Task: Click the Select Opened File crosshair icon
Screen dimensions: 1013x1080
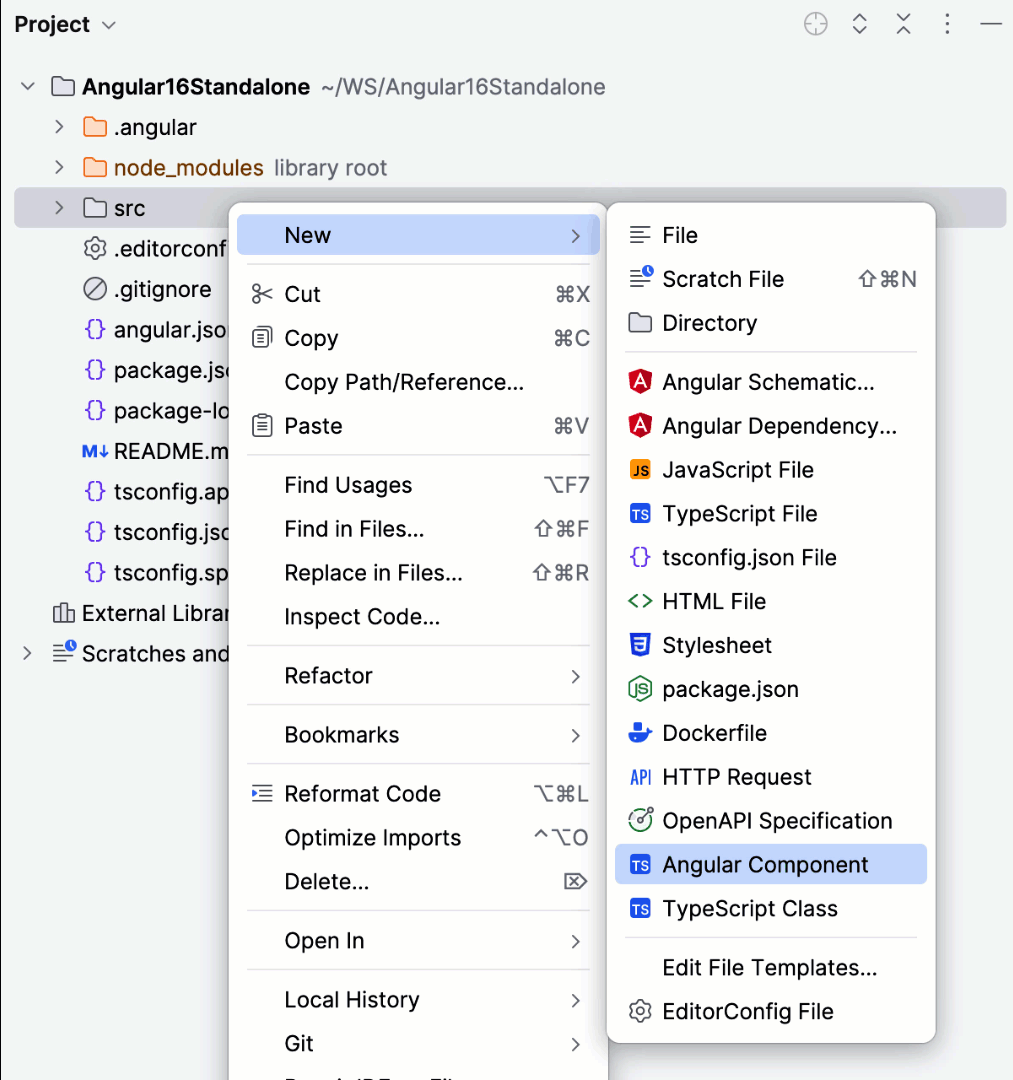Action: point(815,24)
